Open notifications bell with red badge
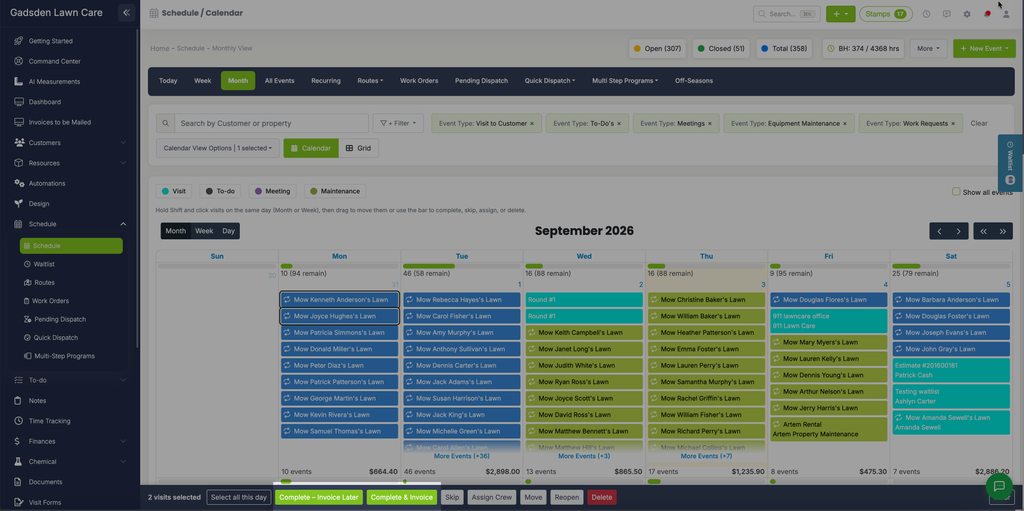Viewport: 1024px width, 511px height. pyautogui.click(x=987, y=14)
